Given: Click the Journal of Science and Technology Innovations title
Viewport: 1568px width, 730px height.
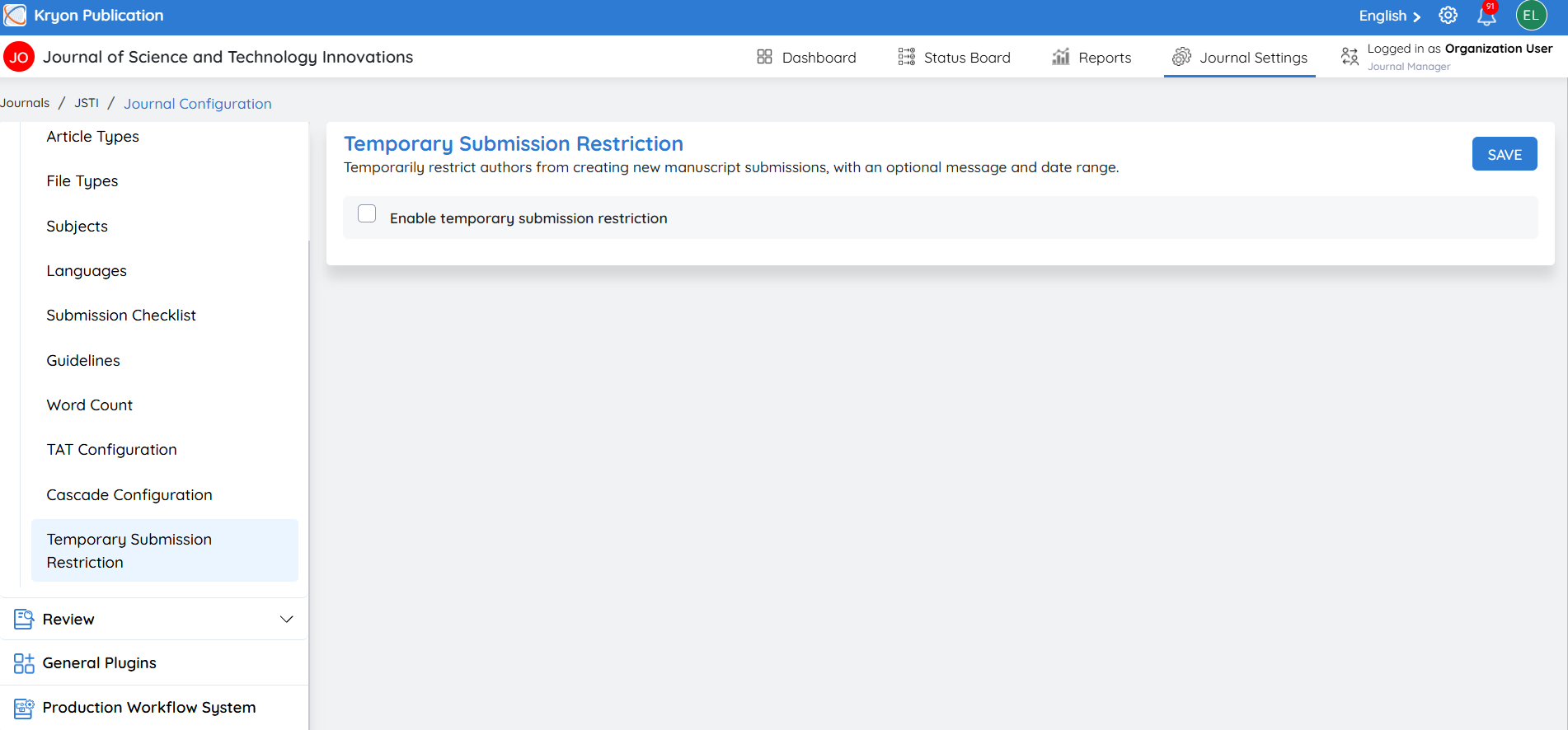Looking at the screenshot, I should (x=228, y=57).
